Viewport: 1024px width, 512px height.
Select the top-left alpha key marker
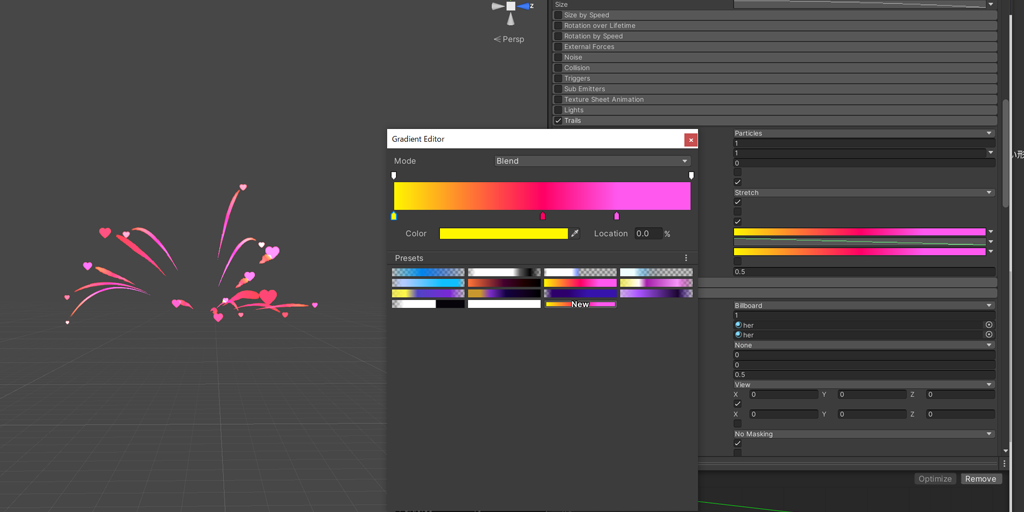(394, 176)
